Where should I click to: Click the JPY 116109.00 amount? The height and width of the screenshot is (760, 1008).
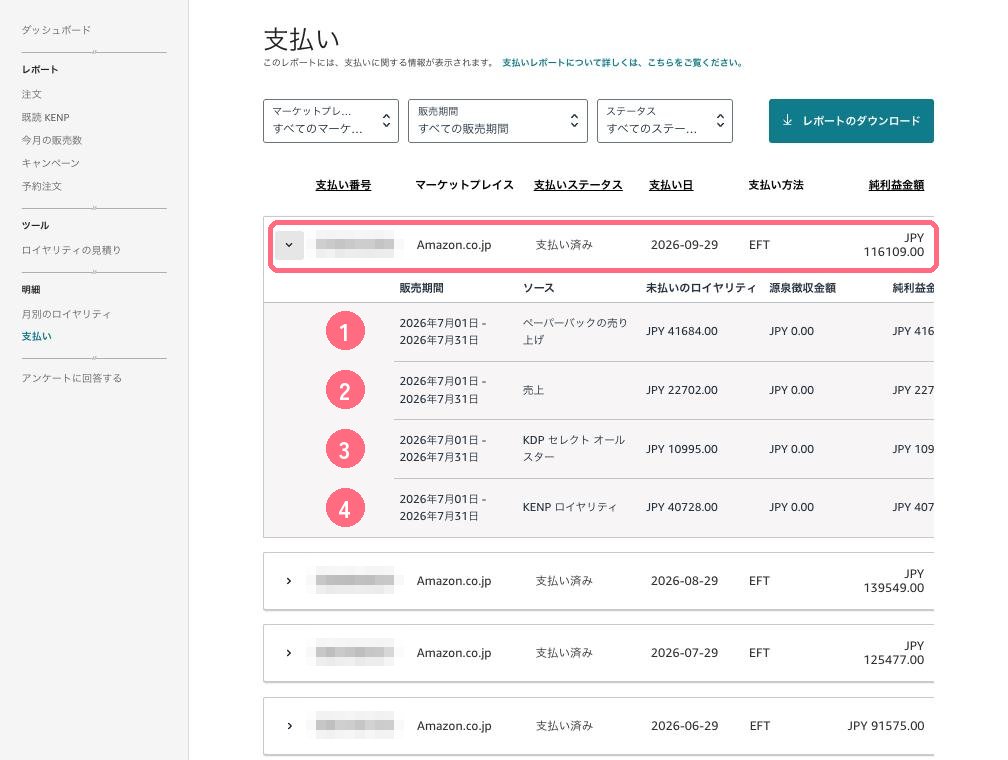pyautogui.click(x=894, y=245)
